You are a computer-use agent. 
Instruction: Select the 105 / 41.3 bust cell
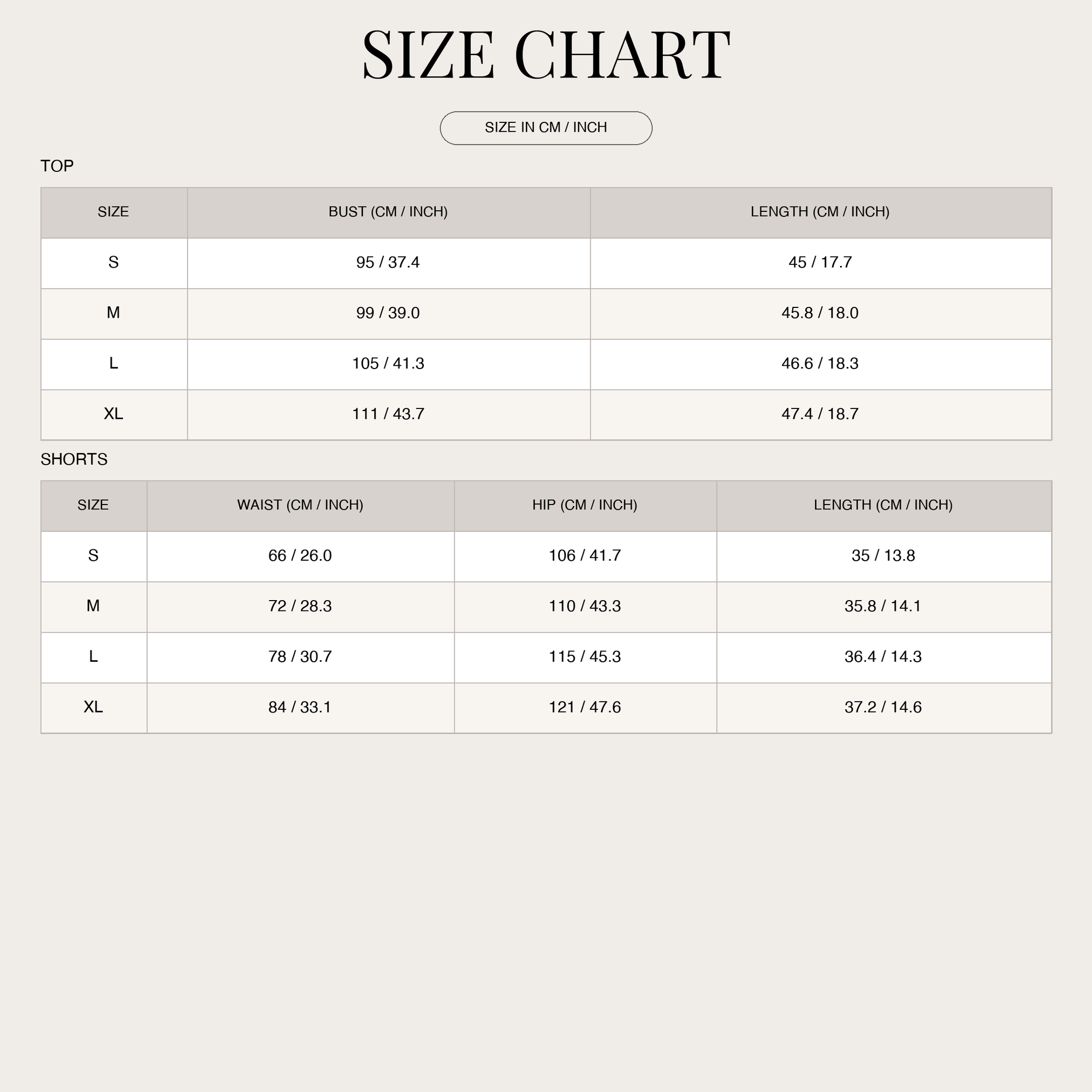[389, 364]
